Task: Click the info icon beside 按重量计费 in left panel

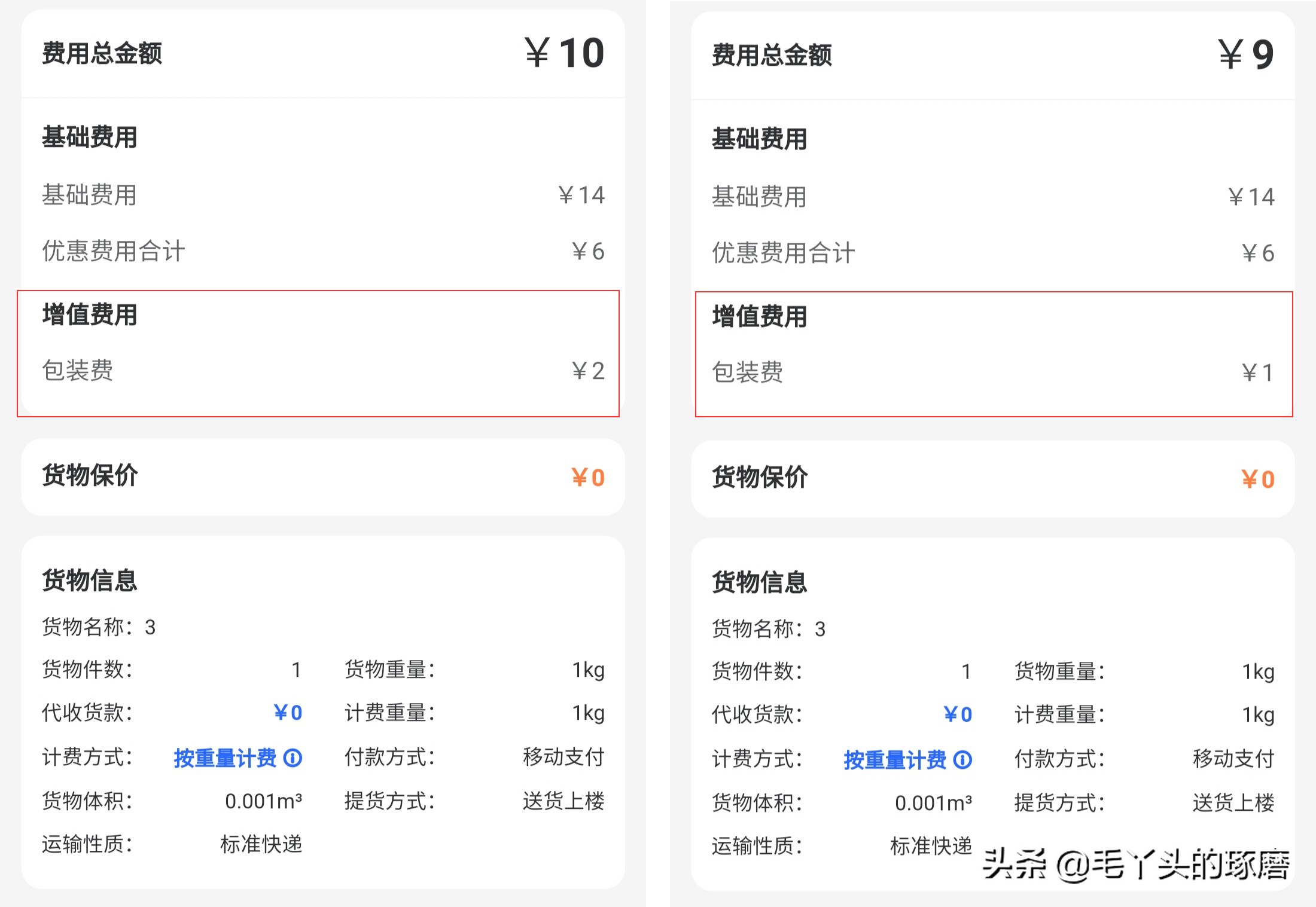Action: pyautogui.click(x=292, y=758)
